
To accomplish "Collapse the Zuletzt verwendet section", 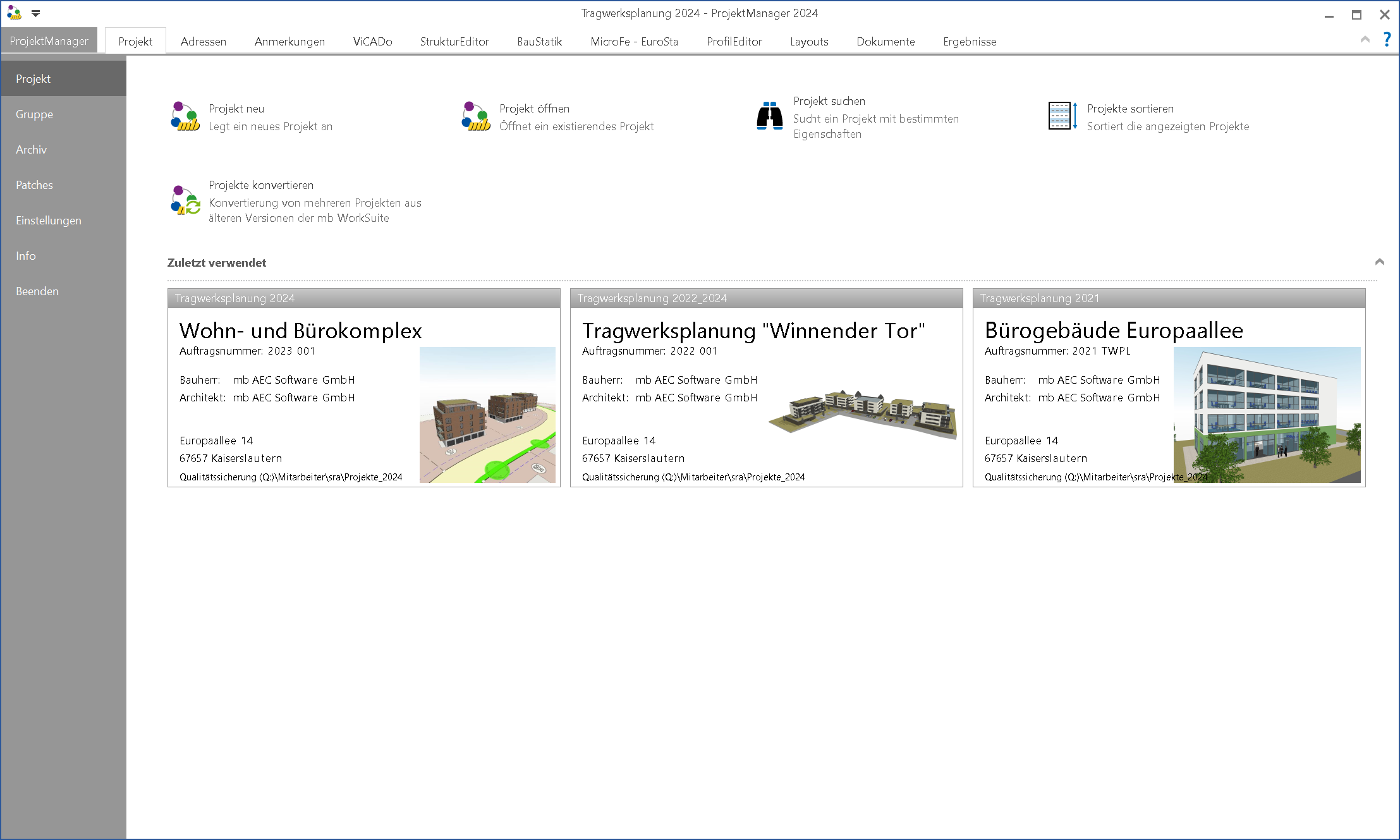I will pyautogui.click(x=1379, y=262).
